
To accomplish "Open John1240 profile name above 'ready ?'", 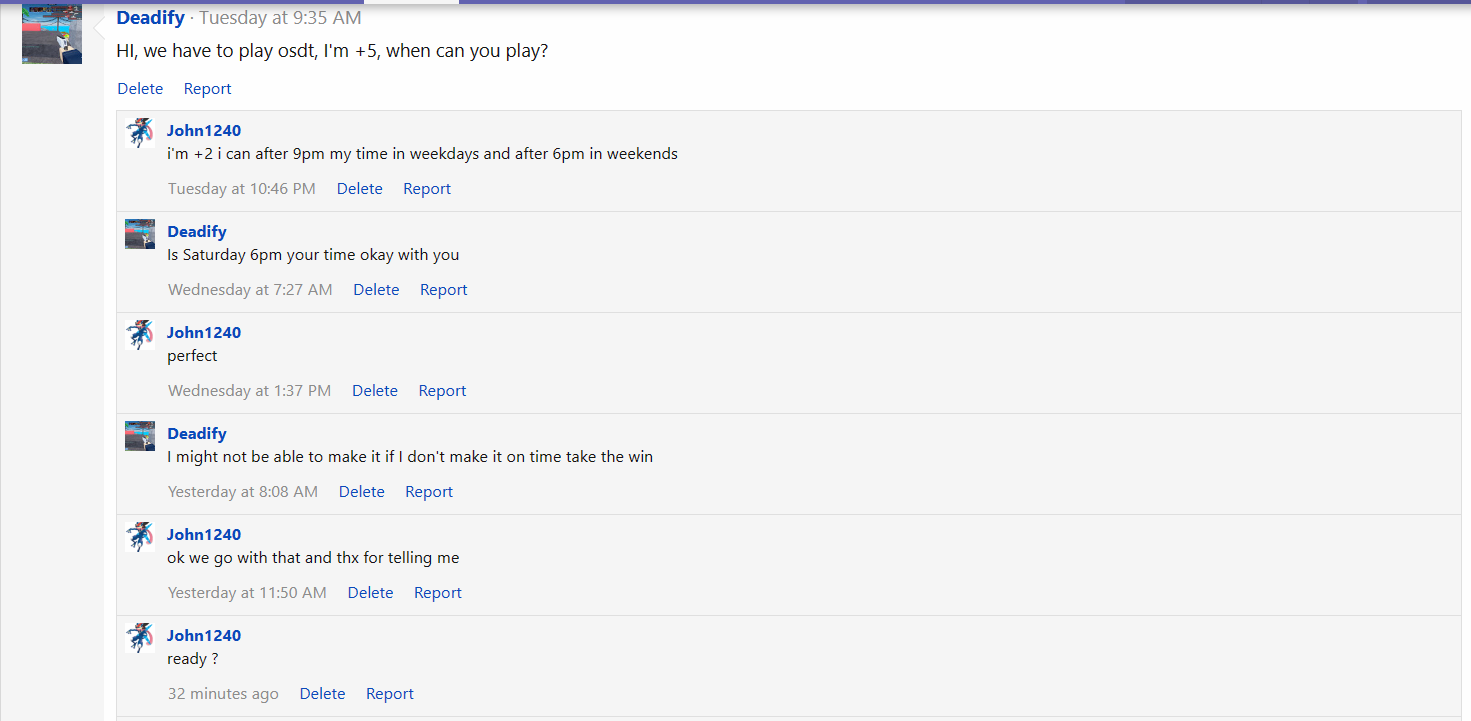I will 204,636.
